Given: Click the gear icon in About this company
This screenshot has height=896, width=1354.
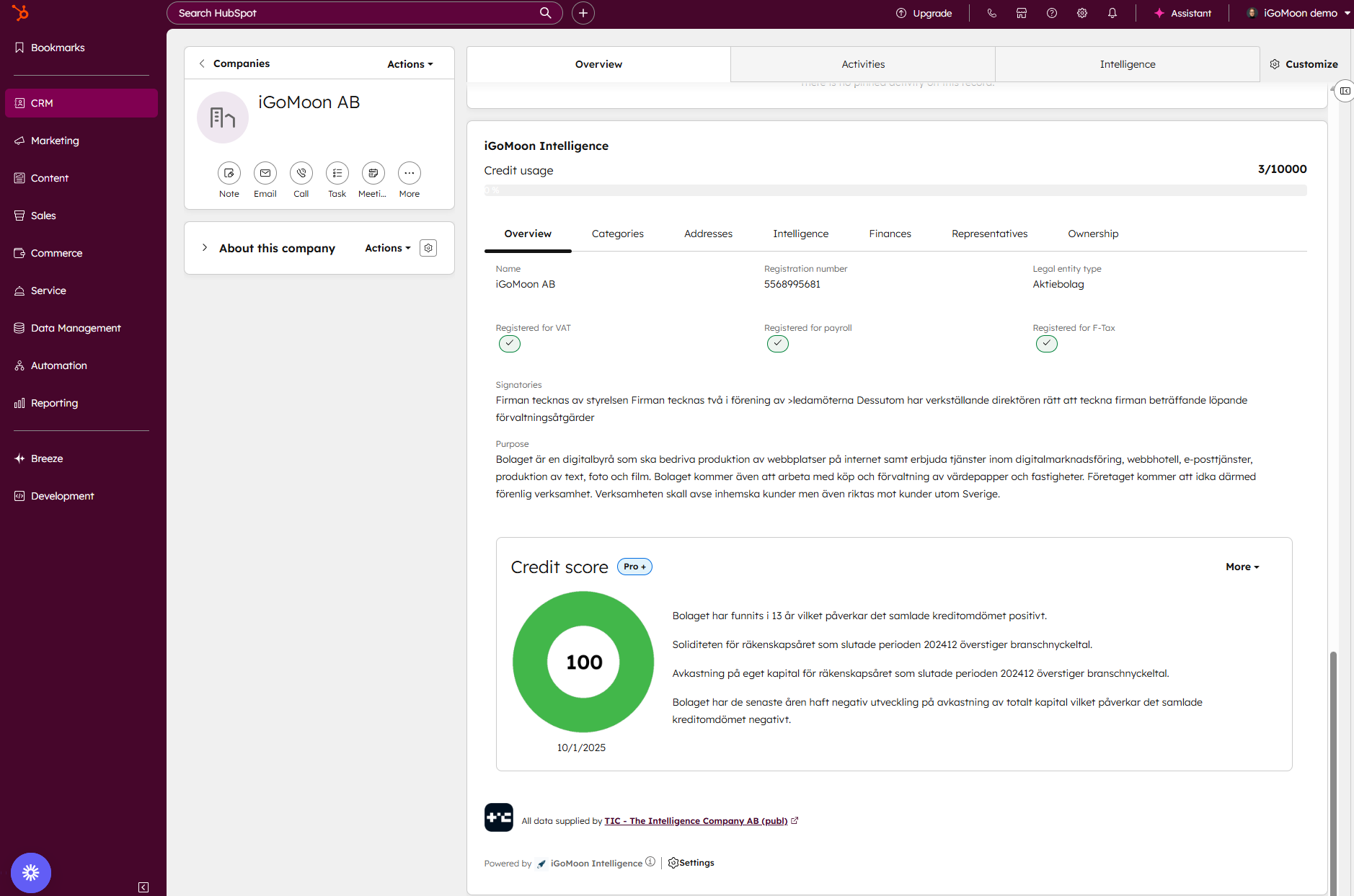Looking at the screenshot, I should 428,248.
